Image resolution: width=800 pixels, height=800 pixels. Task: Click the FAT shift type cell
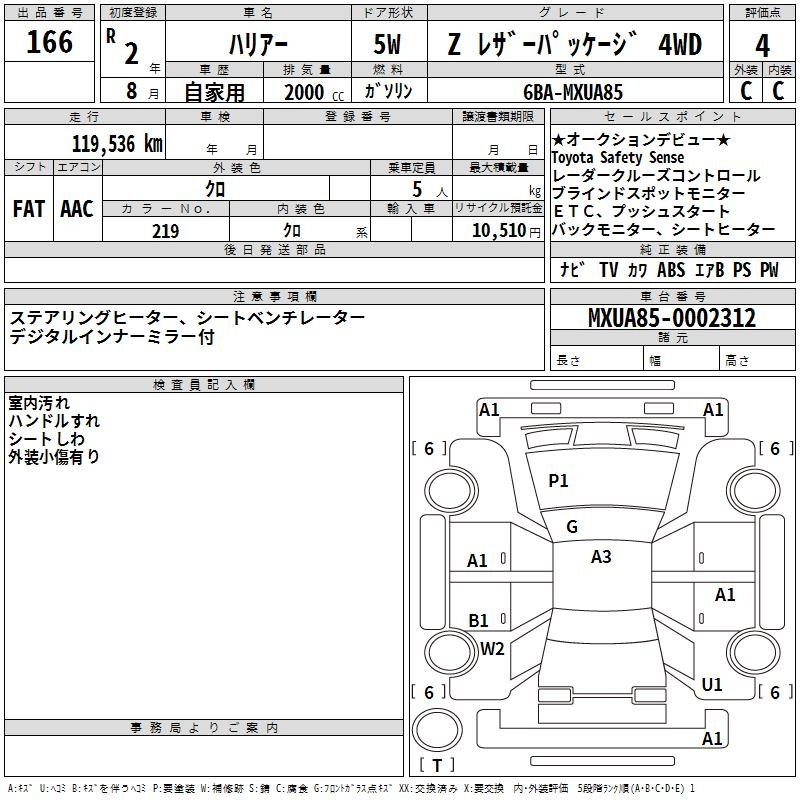tap(28, 209)
